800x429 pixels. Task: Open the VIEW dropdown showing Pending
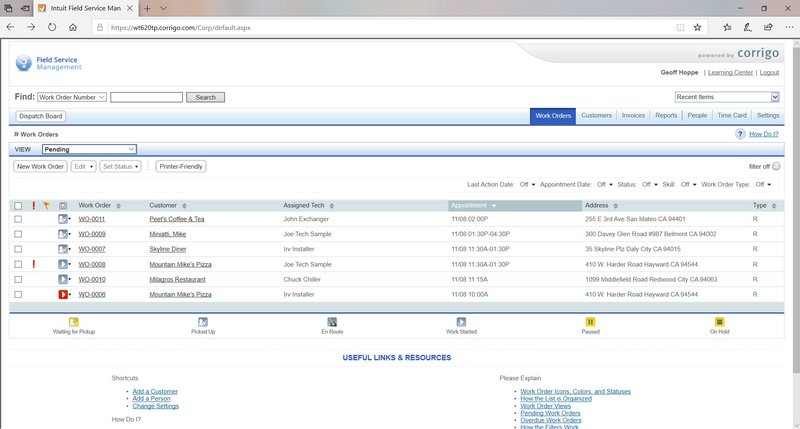coord(89,149)
